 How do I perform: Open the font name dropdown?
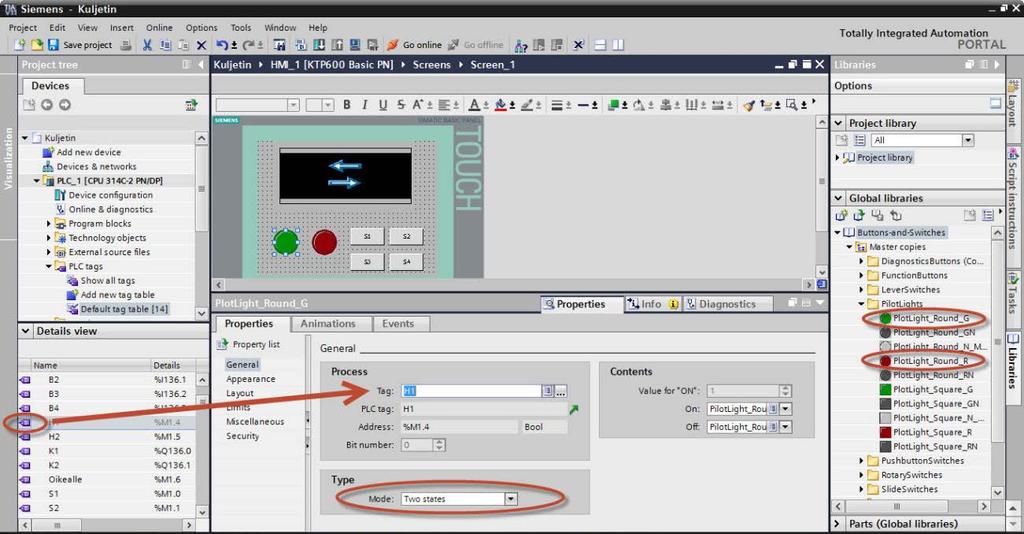(x=293, y=104)
